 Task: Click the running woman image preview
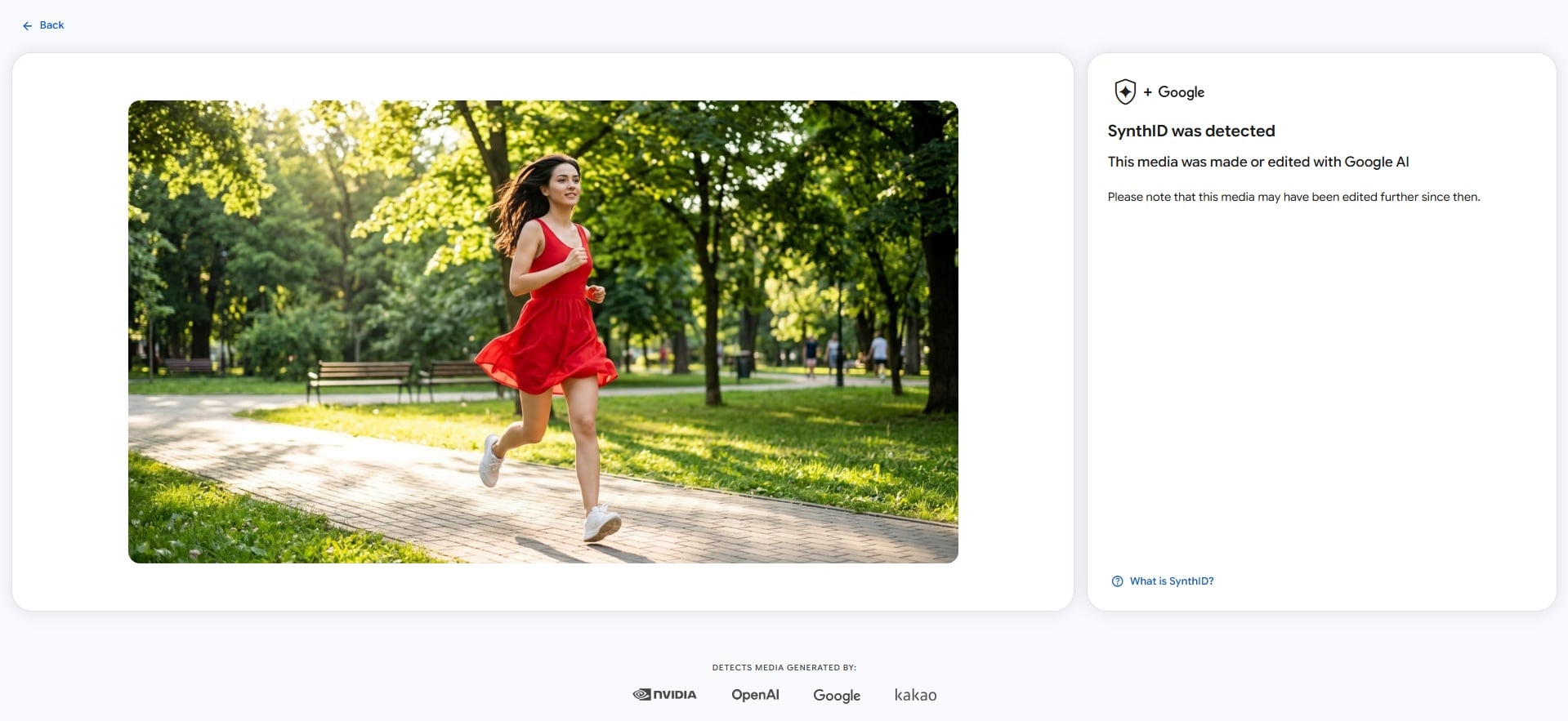coord(543,332)
